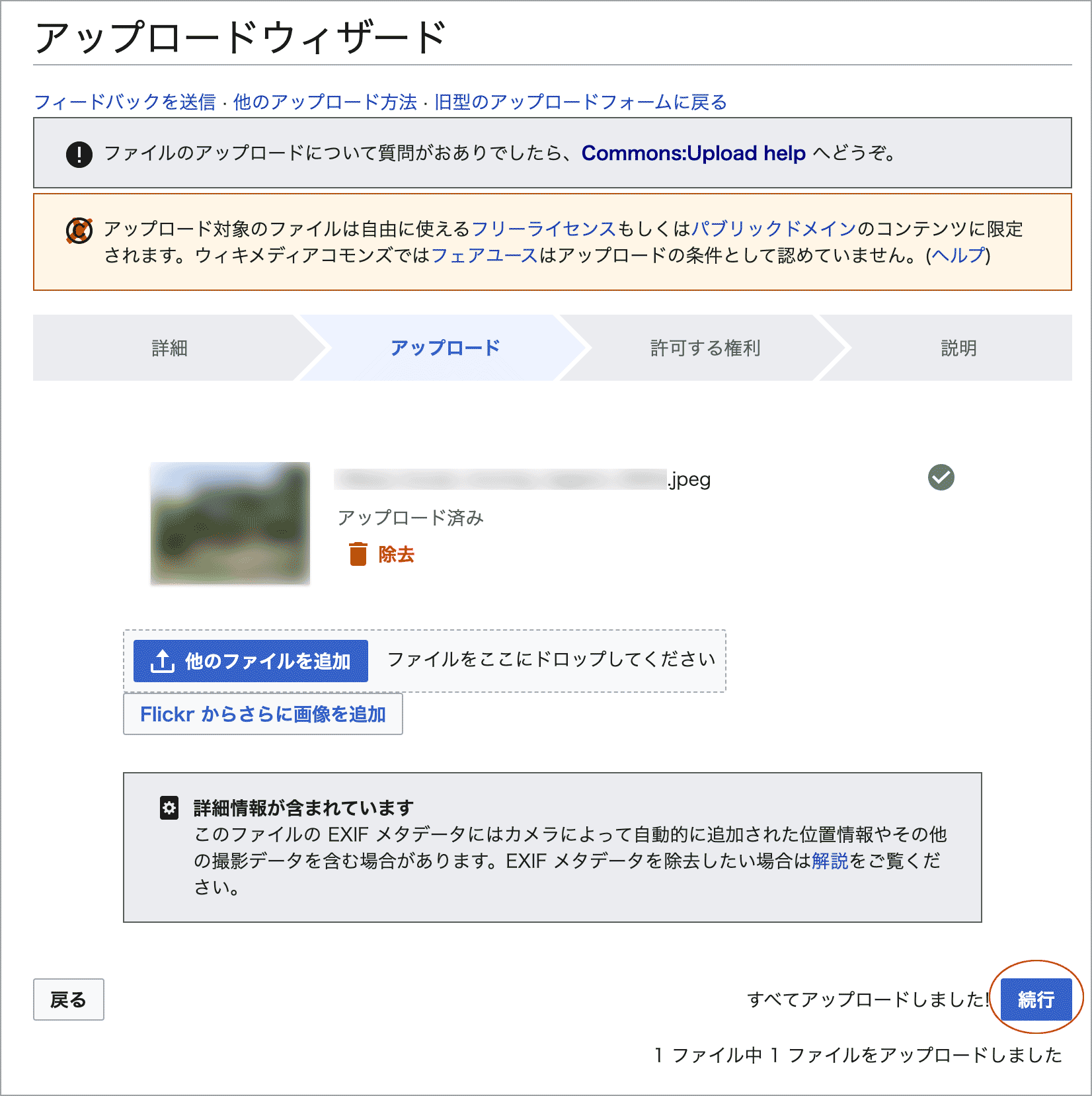Click the uploaded image thumbnail

230,523
